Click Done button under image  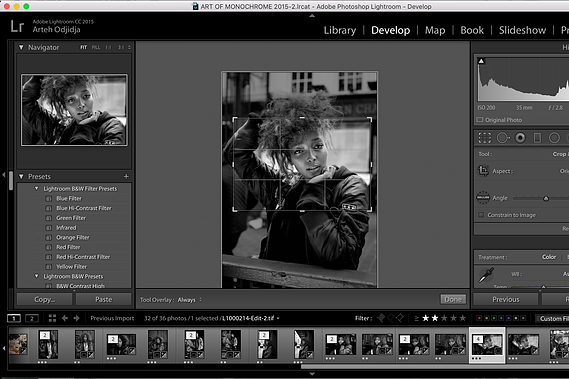[453, 299]
